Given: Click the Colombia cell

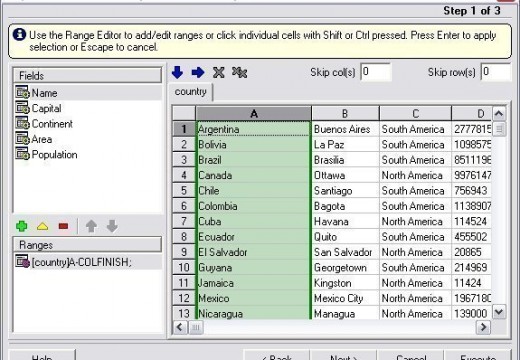Looking at the screenshot, I should click(254, 206).
